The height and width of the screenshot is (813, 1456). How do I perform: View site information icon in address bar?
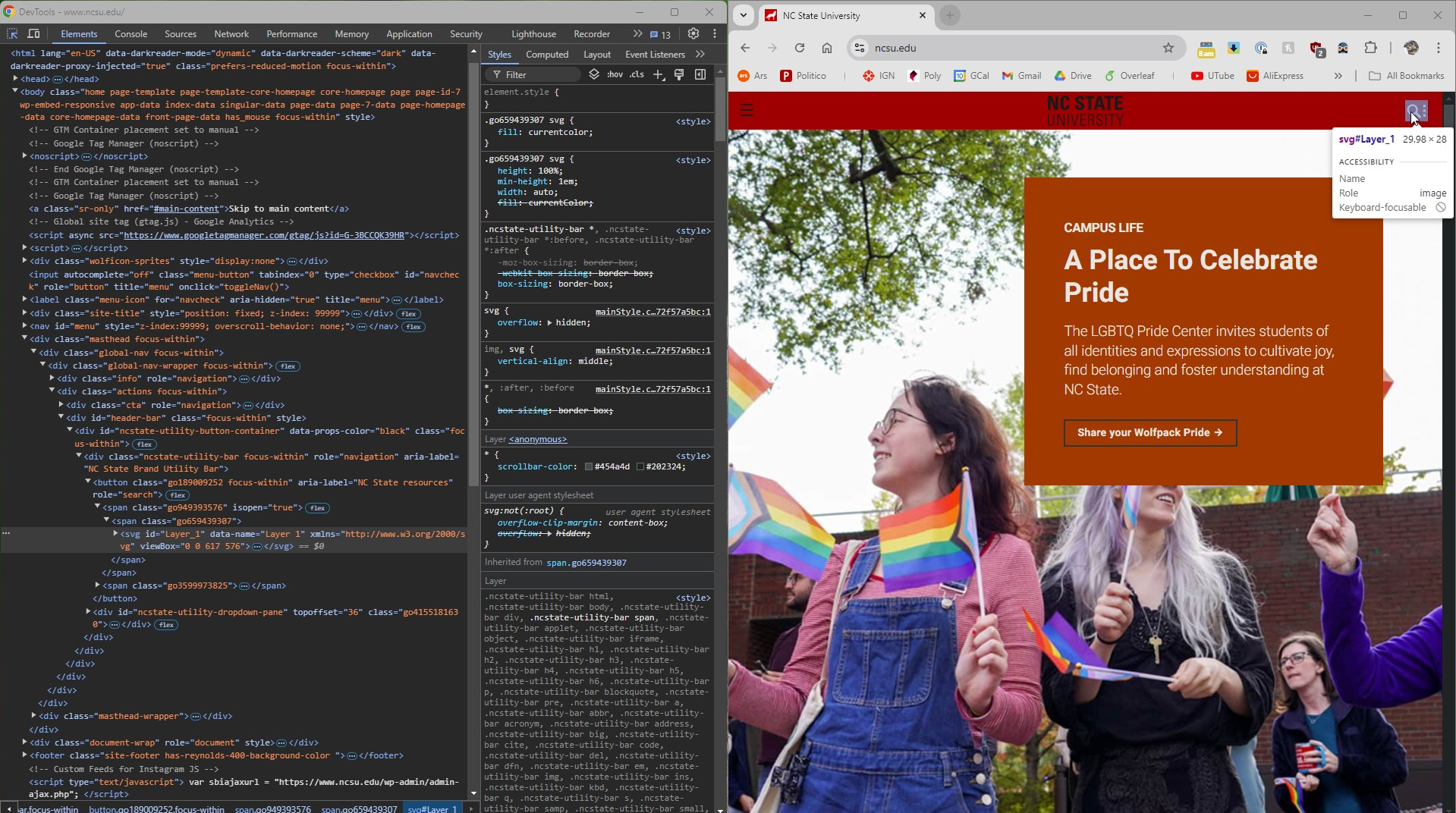860,48
